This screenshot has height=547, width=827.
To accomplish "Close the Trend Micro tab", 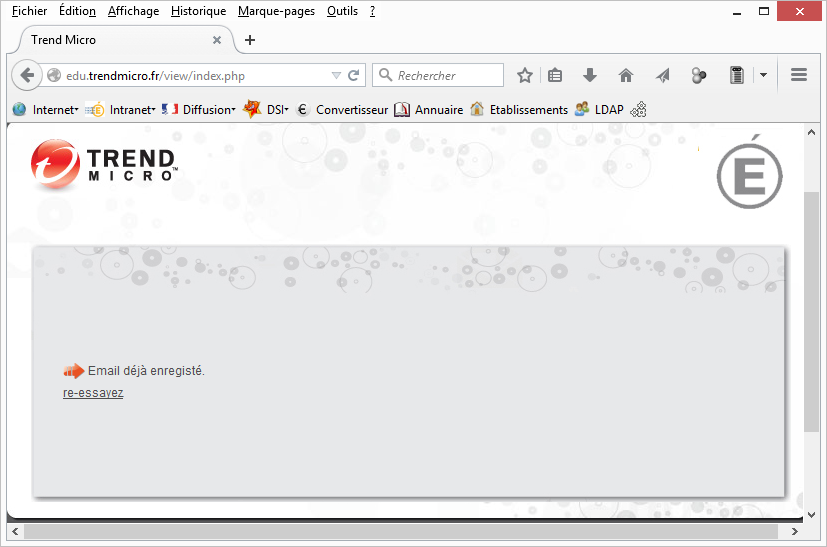I will tap(218, 40).
